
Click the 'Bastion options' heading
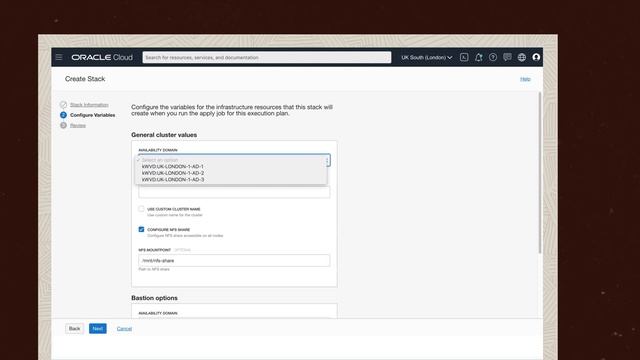click(x=154, y=298)
